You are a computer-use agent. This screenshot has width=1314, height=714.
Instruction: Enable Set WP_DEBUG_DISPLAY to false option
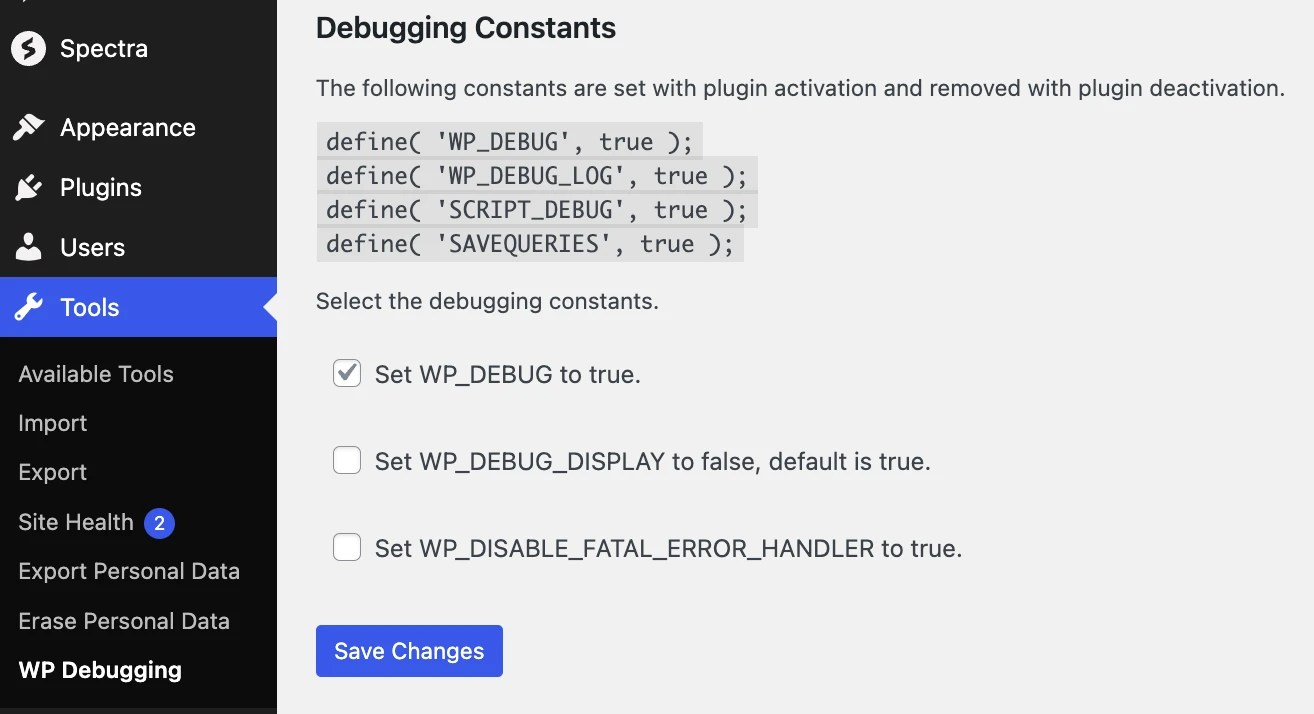[346, 460]
